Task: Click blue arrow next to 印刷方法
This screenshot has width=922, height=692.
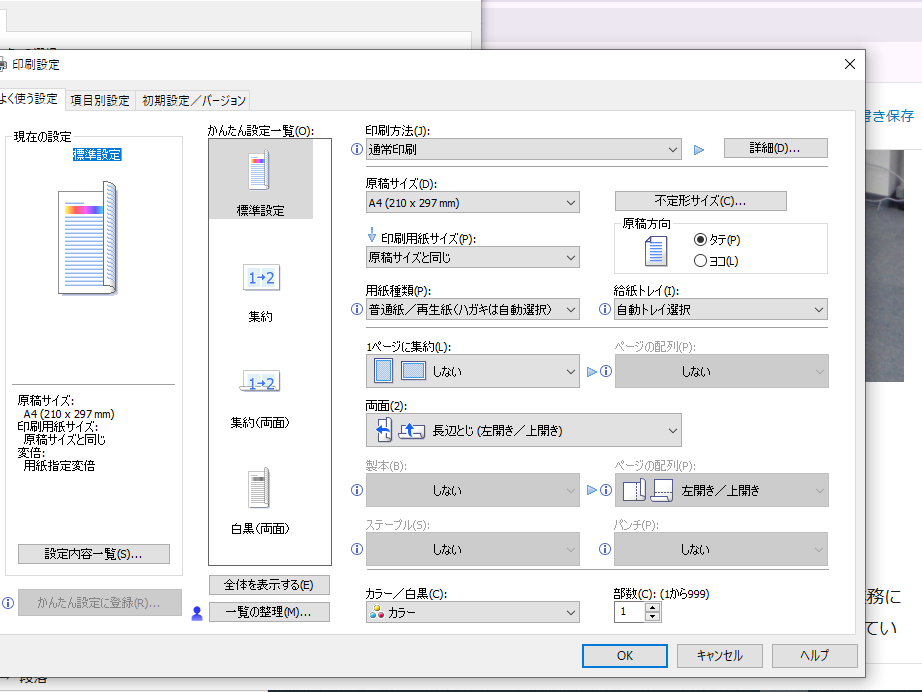Action: [699, 150]
